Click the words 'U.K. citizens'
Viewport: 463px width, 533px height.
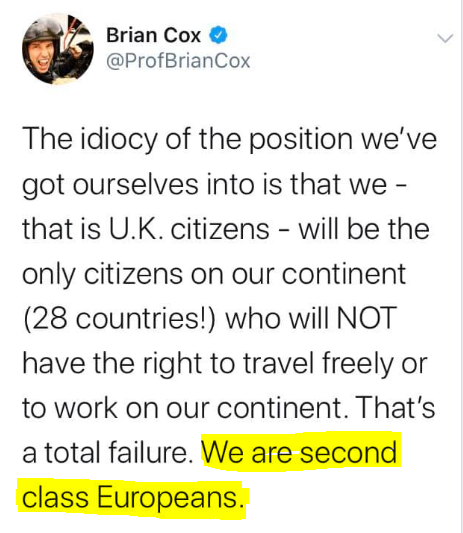[189, 229]
